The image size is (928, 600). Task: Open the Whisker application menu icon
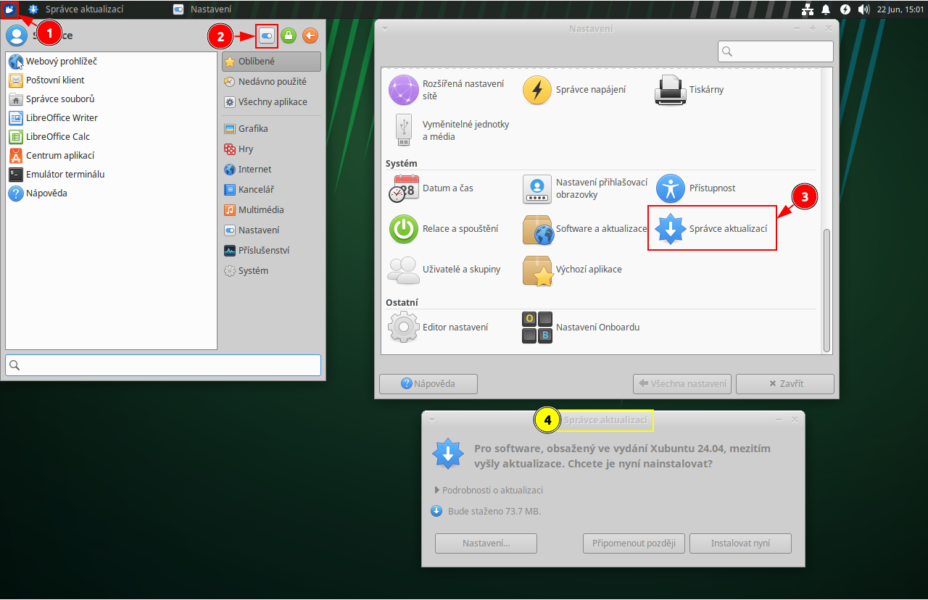[x=9, y=9]
